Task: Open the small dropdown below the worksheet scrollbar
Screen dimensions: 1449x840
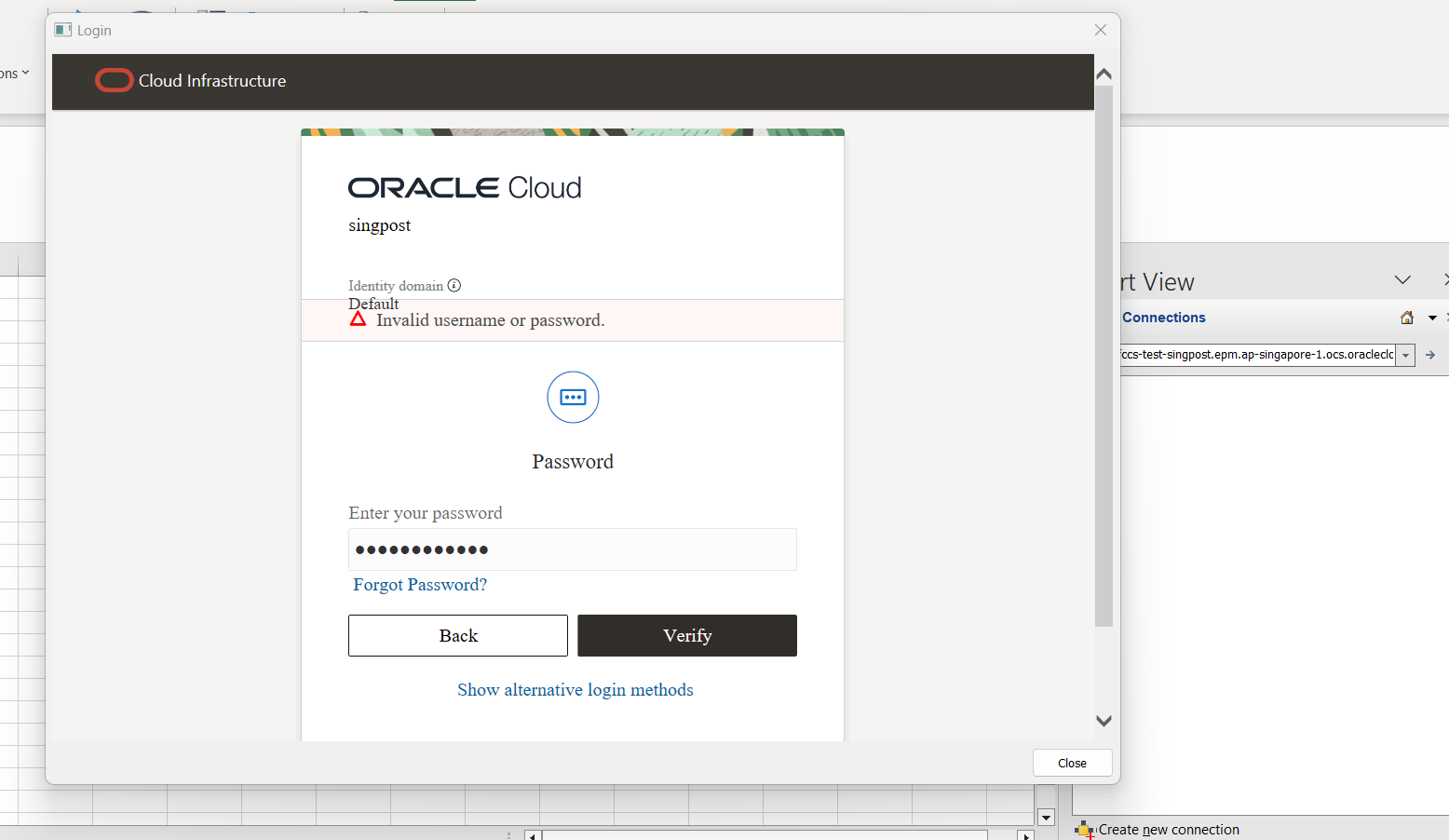Action: (x=1046, y=817)
